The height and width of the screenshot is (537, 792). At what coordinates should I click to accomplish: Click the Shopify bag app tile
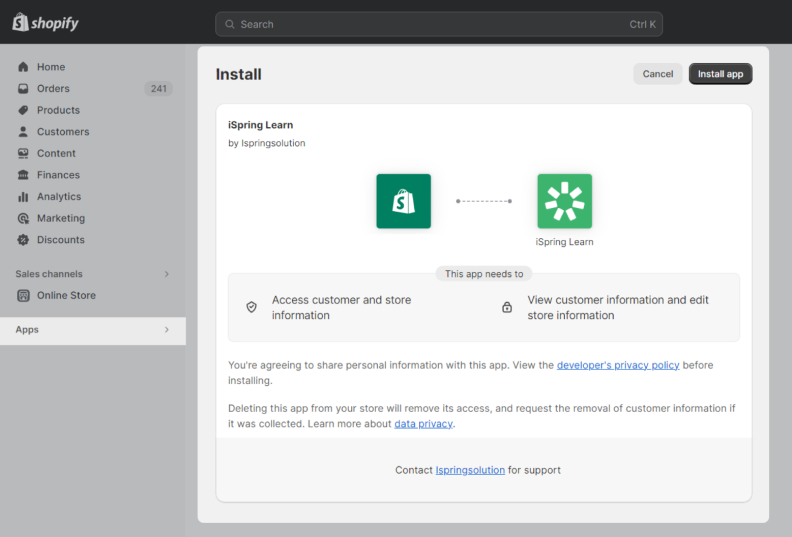404,201
